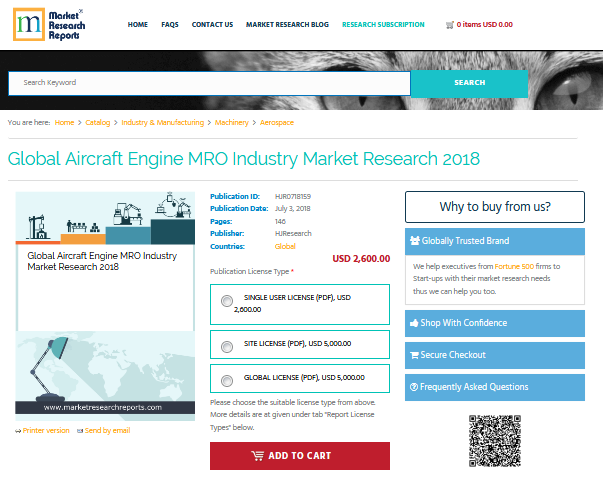Expand the Globally Trusted Brand panel
This screenshot has height=488, width=603.
(x=495, y=241)
